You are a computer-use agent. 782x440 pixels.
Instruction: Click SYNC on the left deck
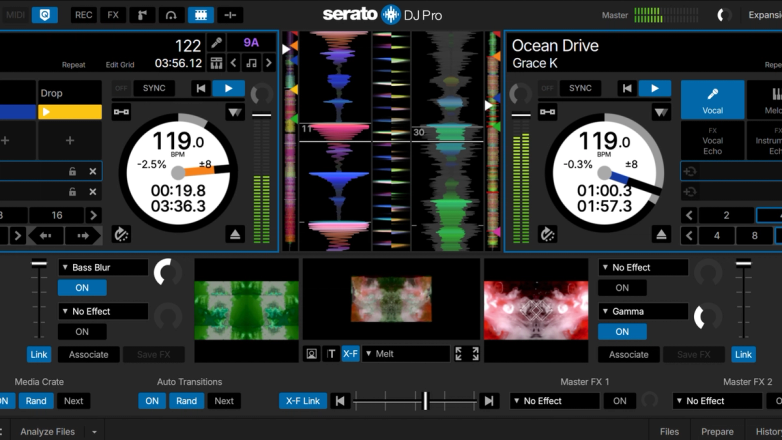tap(154, 88)
